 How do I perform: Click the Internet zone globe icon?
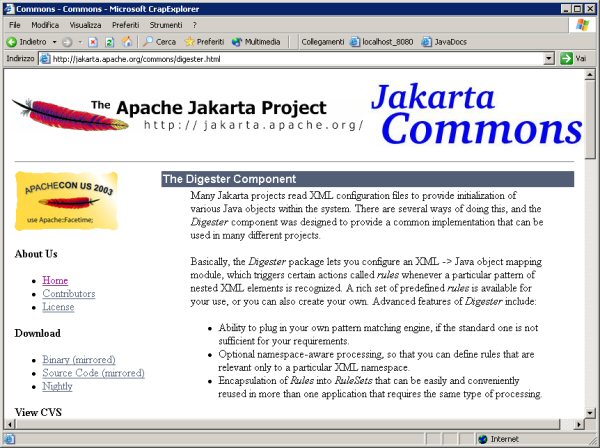click(483, 439)
